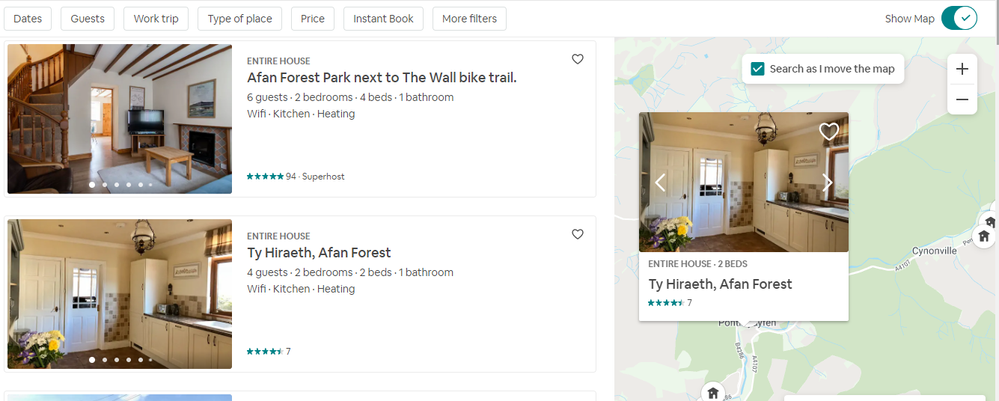Favorite Ty Hiraeth listing in results list
The width and height of the screenshot is (999, 401).
(x=577, y=235)
